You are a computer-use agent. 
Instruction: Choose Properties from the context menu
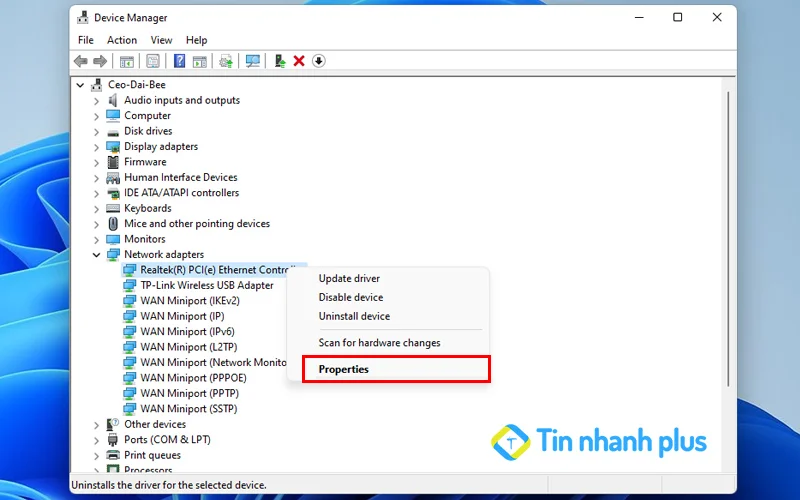point(343,369)
